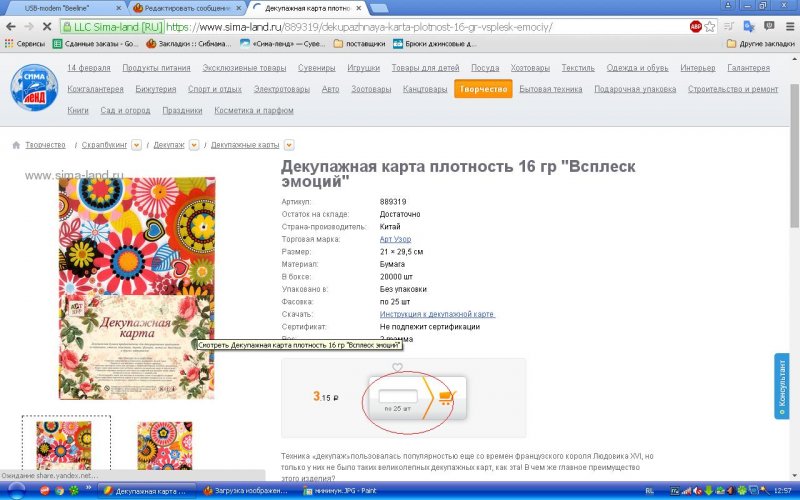Switch to the USB-modem Beeline tab

coord(62,7)
